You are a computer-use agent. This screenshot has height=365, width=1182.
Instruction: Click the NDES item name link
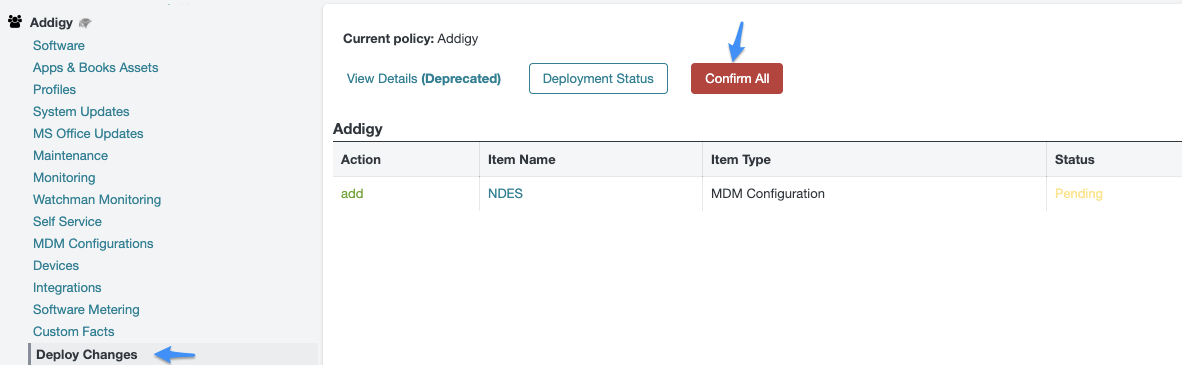(x=506, y=194)
